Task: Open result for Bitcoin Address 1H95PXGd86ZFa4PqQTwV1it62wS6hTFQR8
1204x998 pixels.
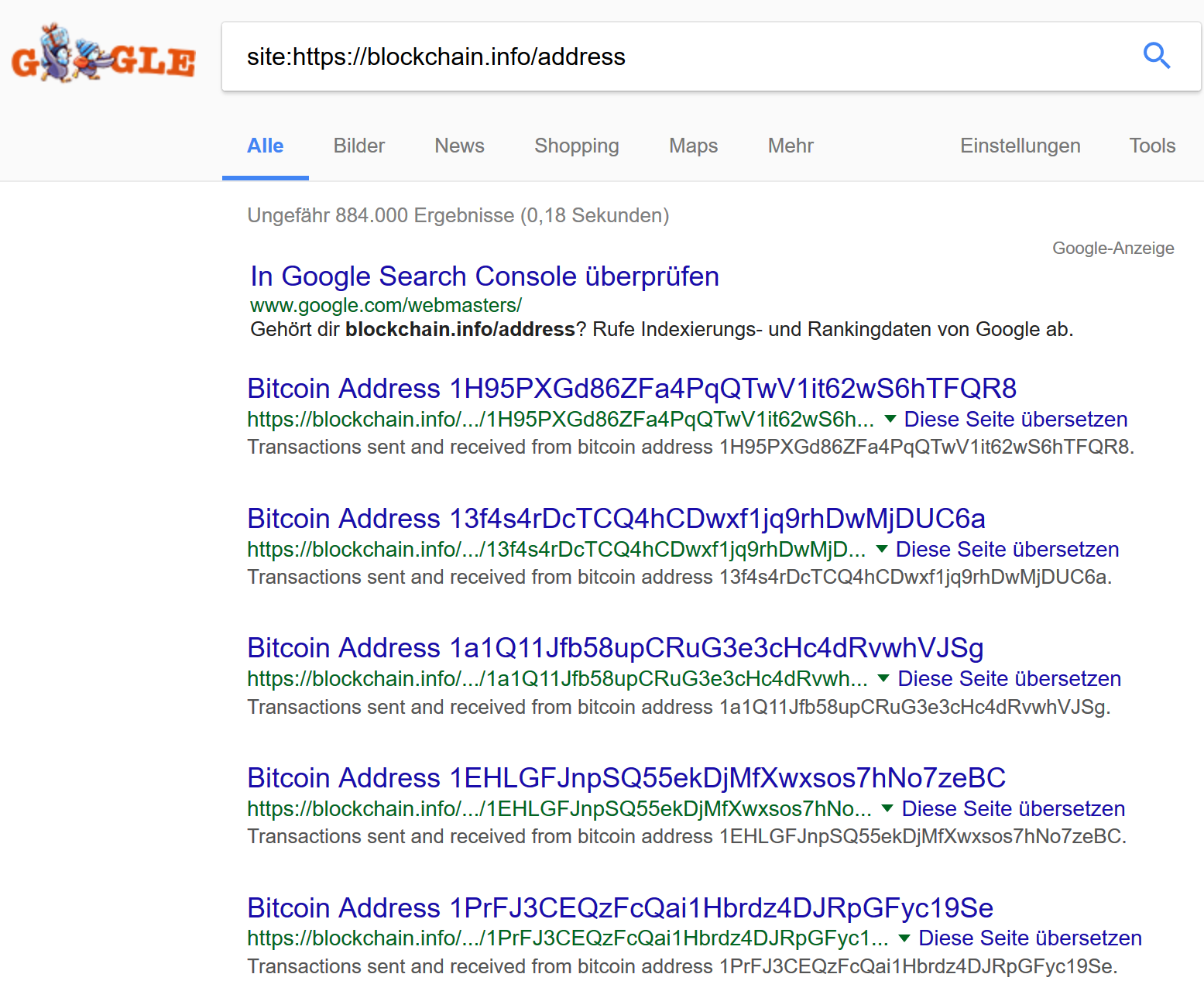Action: 631,389
